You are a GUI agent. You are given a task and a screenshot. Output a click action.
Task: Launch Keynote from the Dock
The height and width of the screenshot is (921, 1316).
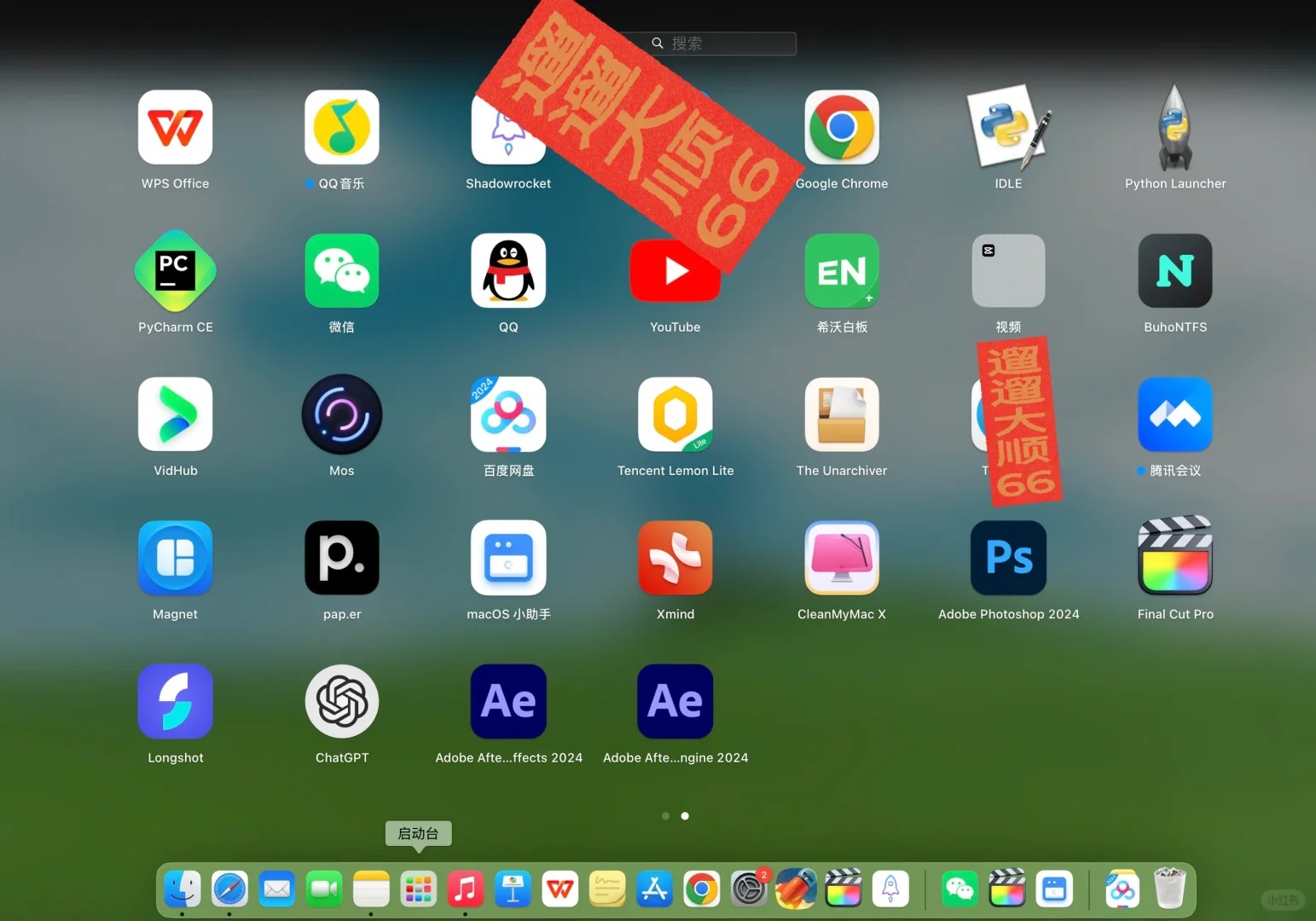tap(513, 889)
